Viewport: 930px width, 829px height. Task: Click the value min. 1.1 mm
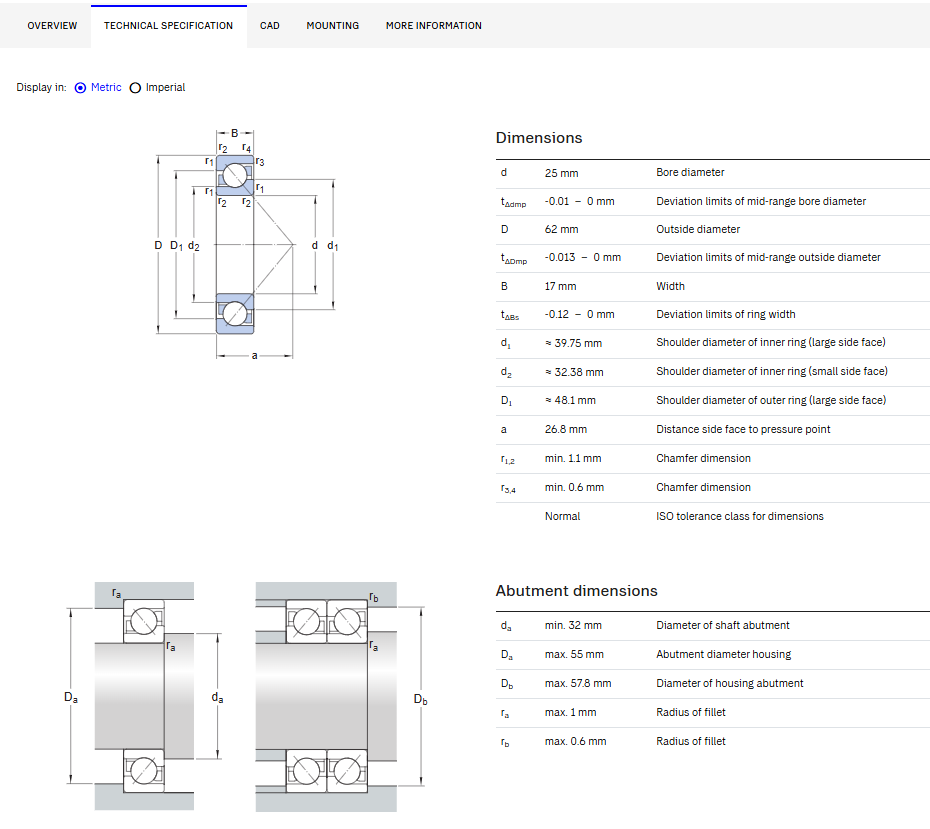coord(573,458)
